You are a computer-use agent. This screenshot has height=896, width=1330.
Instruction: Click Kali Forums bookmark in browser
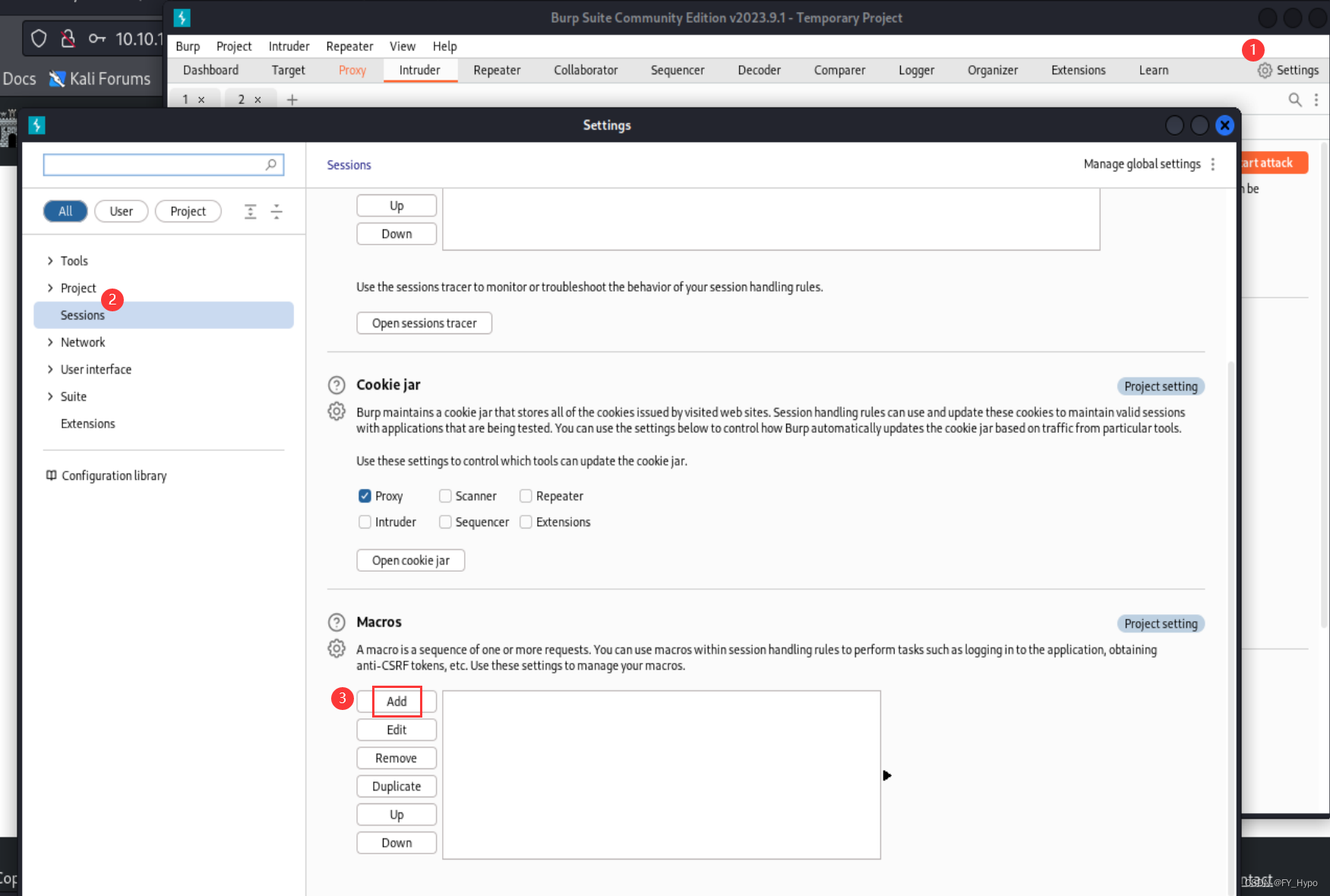[100, 78]
